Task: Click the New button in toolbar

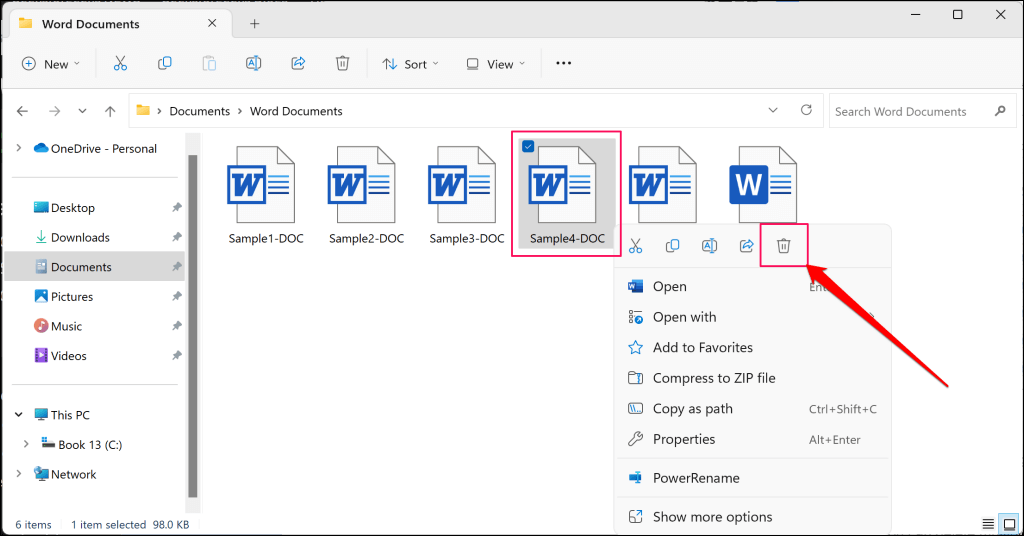Action: pos(47,64)
